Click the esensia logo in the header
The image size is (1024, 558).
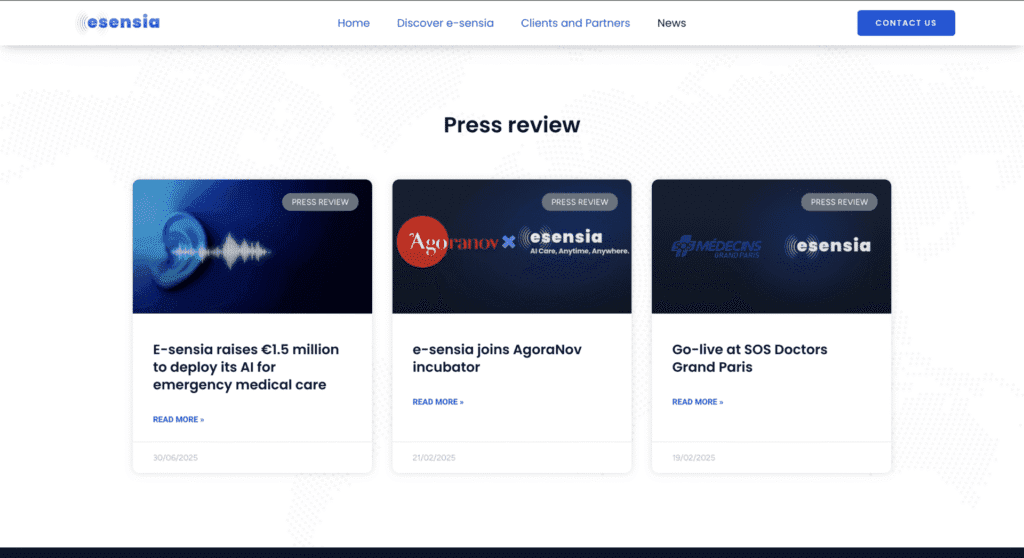coord(118,23)
